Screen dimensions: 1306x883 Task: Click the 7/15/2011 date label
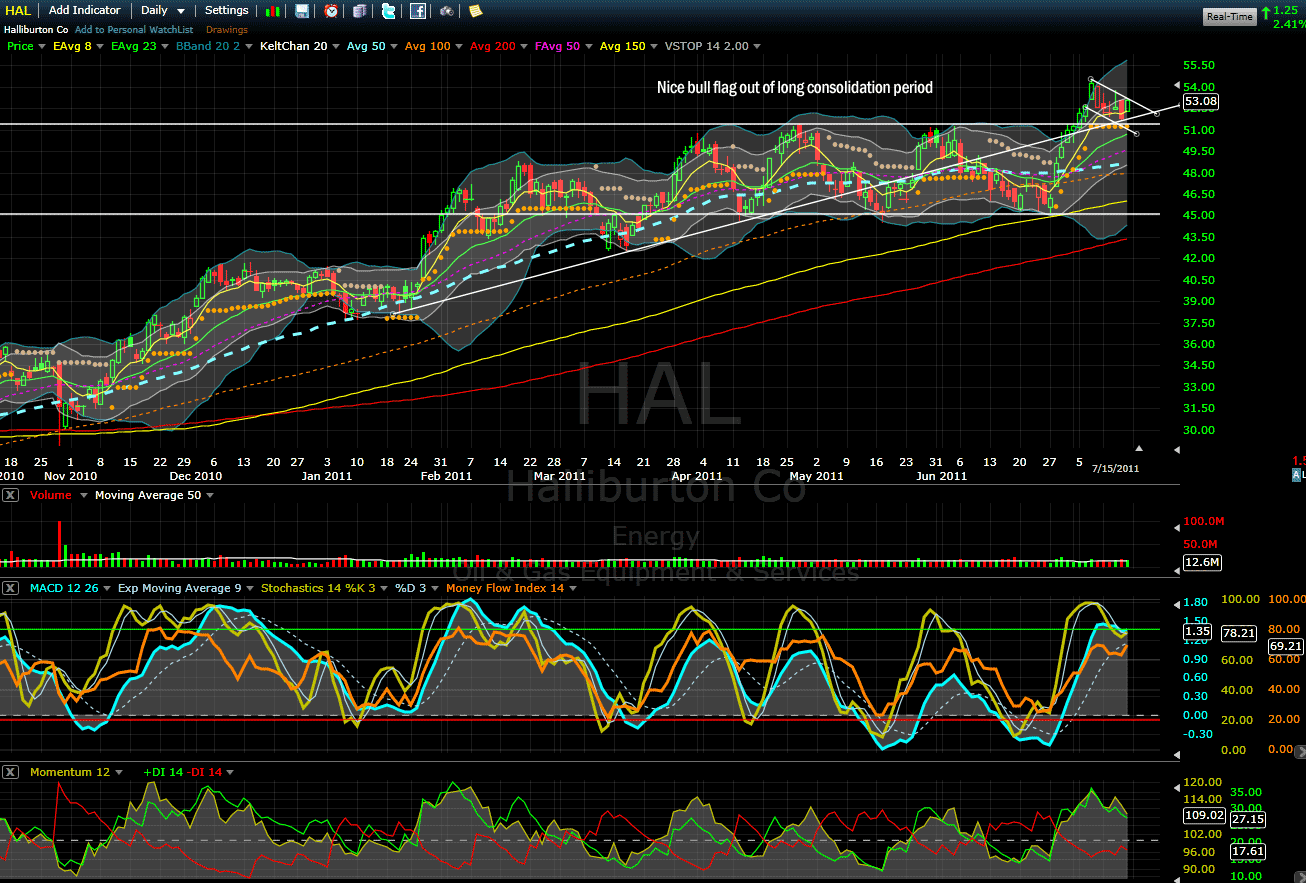[x=1116, y=467]
